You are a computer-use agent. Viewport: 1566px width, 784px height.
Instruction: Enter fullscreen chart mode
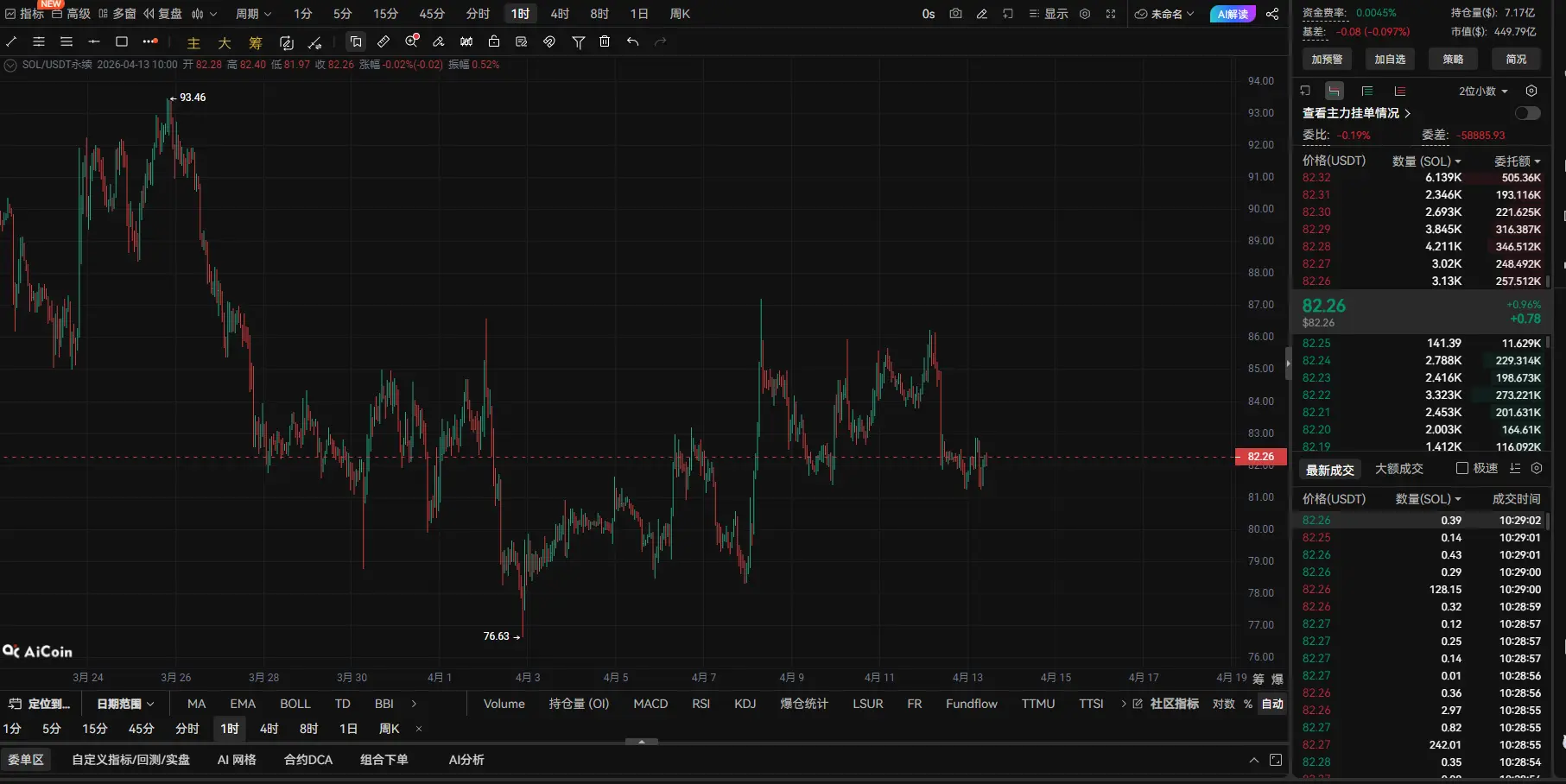coord(1111,14)
